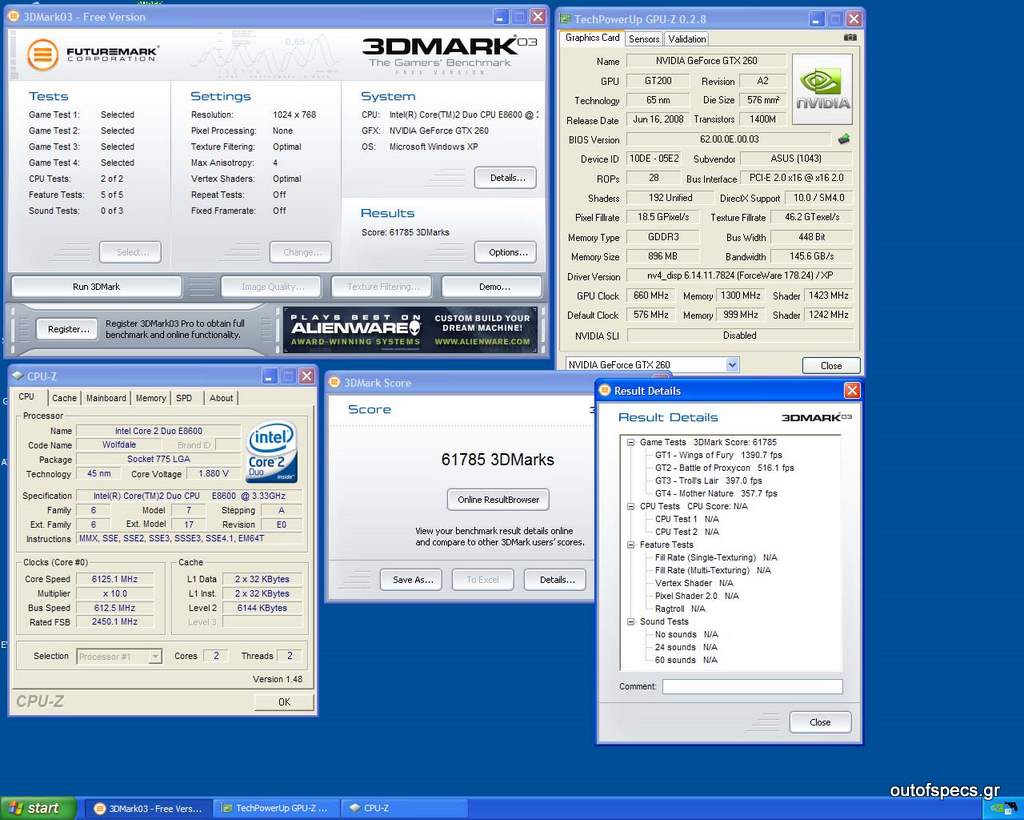Switch to TechPowerUp GPU-Z taskbar button
The width and height of the screenshot is (1024, 820).
tap(276, 808)
